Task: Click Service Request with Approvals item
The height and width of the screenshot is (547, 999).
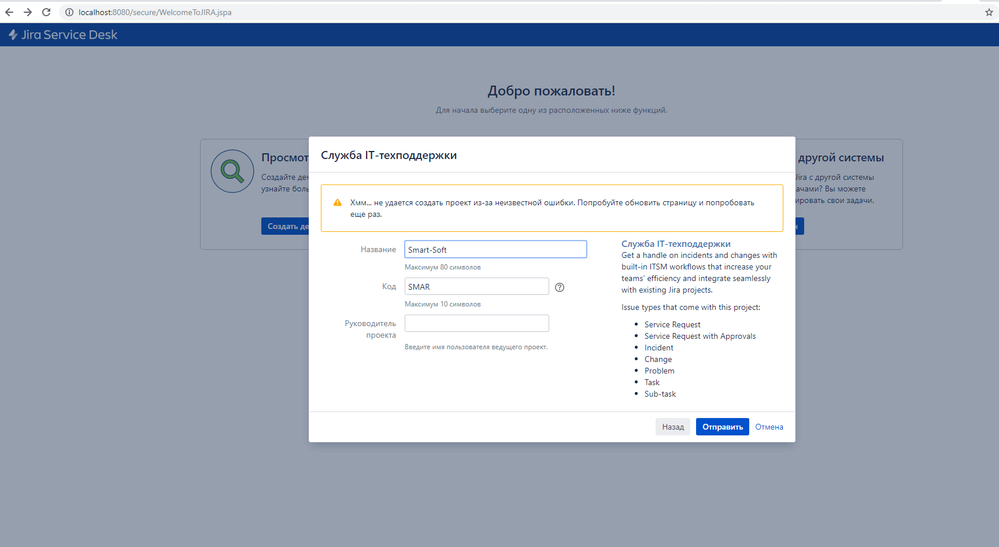Action: coord(700,336)
